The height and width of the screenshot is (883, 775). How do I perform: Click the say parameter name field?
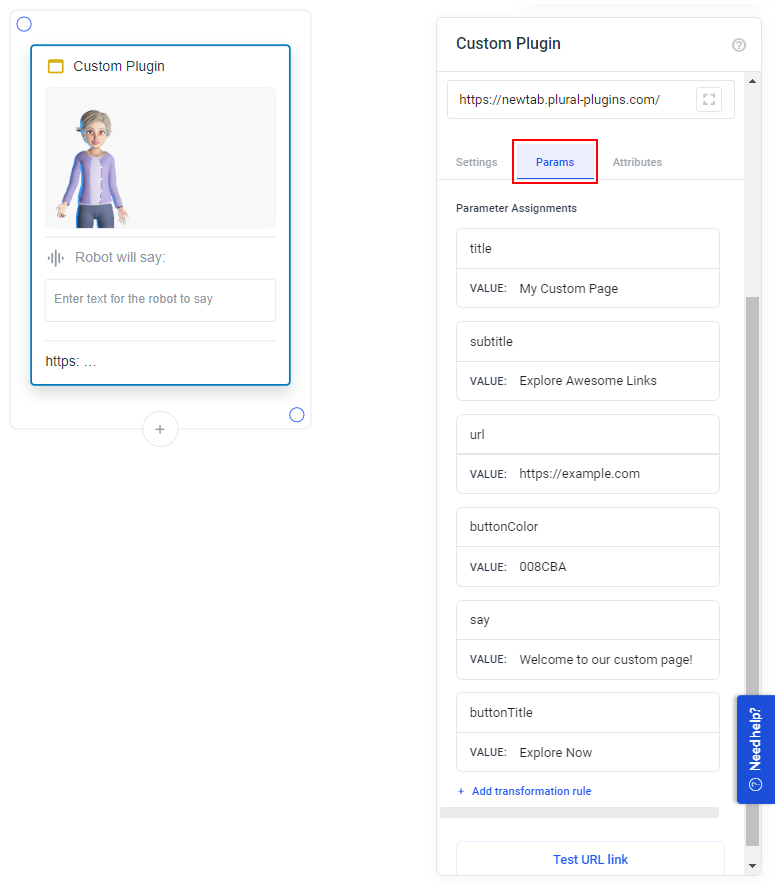587,620
